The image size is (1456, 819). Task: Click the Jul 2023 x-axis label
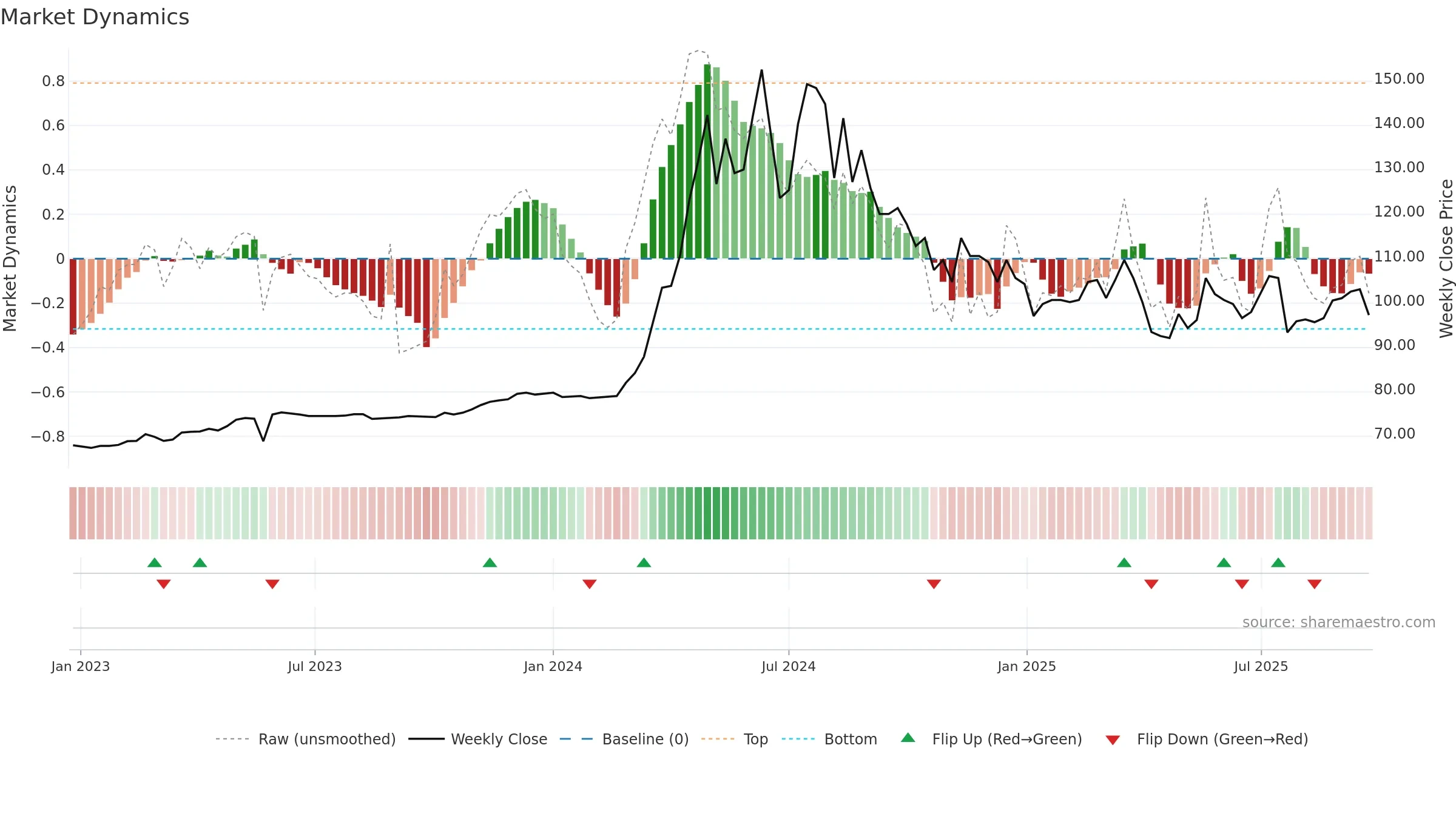tap(315, 666)
